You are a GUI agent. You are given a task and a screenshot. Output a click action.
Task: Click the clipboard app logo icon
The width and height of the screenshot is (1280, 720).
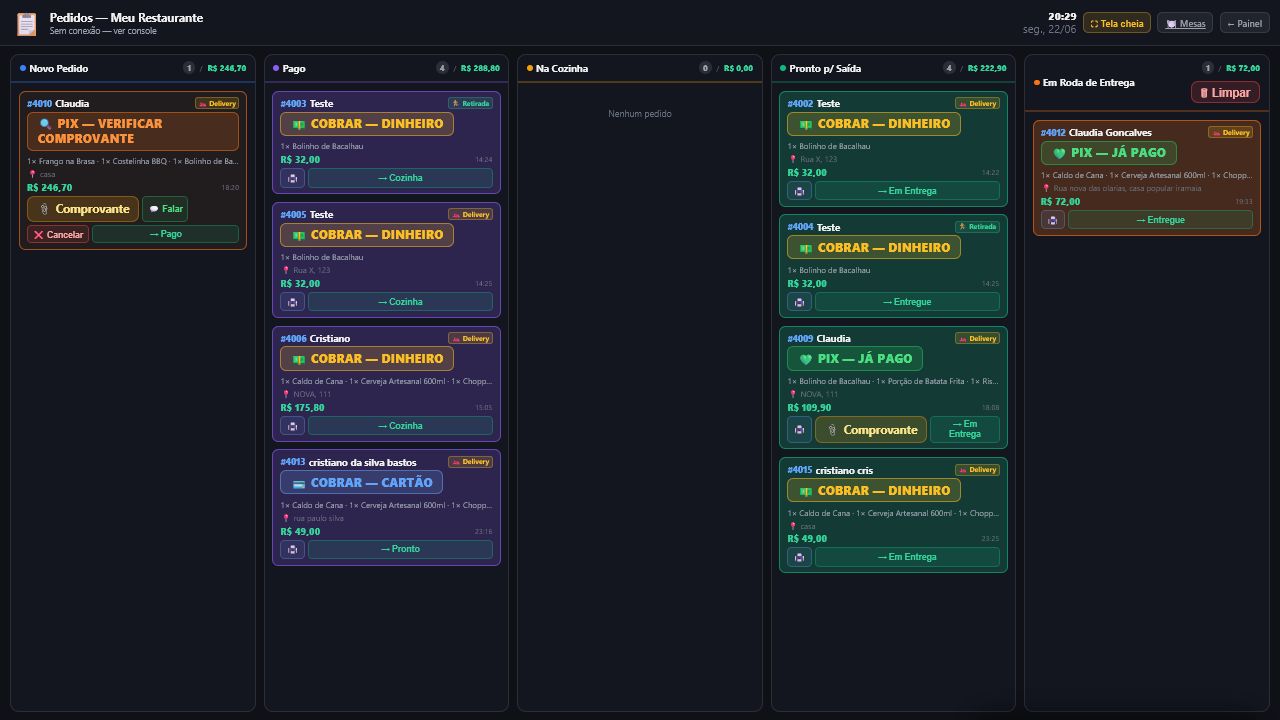click(x=27, y=23)
